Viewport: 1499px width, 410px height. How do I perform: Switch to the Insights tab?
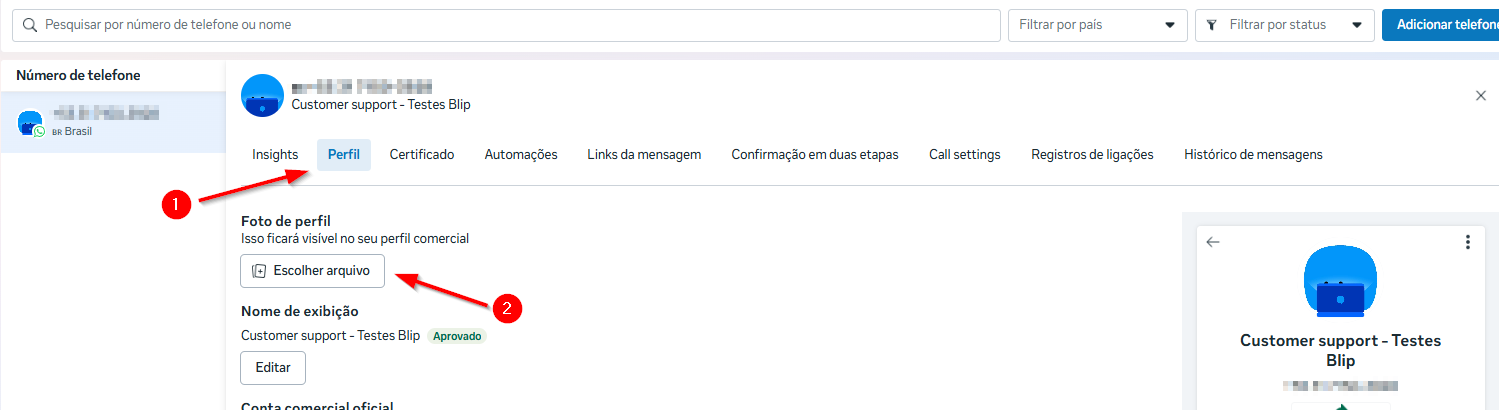275,155
